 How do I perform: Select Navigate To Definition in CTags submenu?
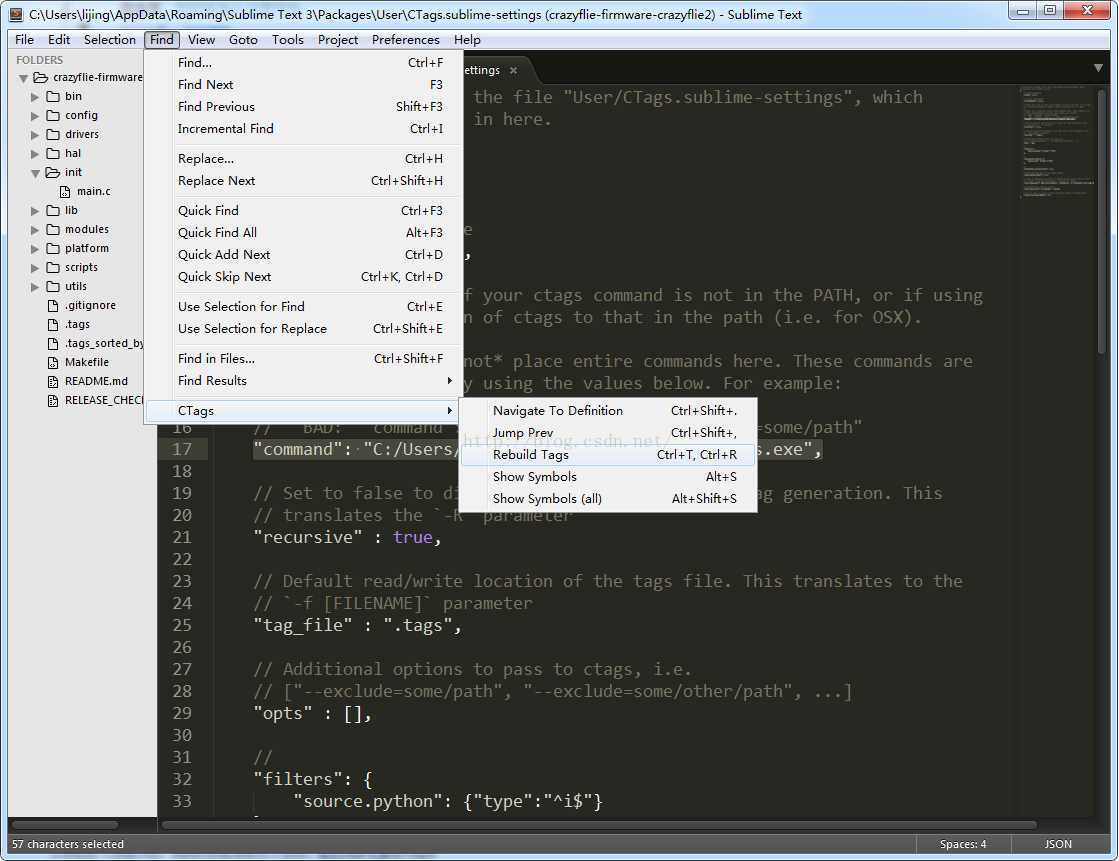point(608,411)
